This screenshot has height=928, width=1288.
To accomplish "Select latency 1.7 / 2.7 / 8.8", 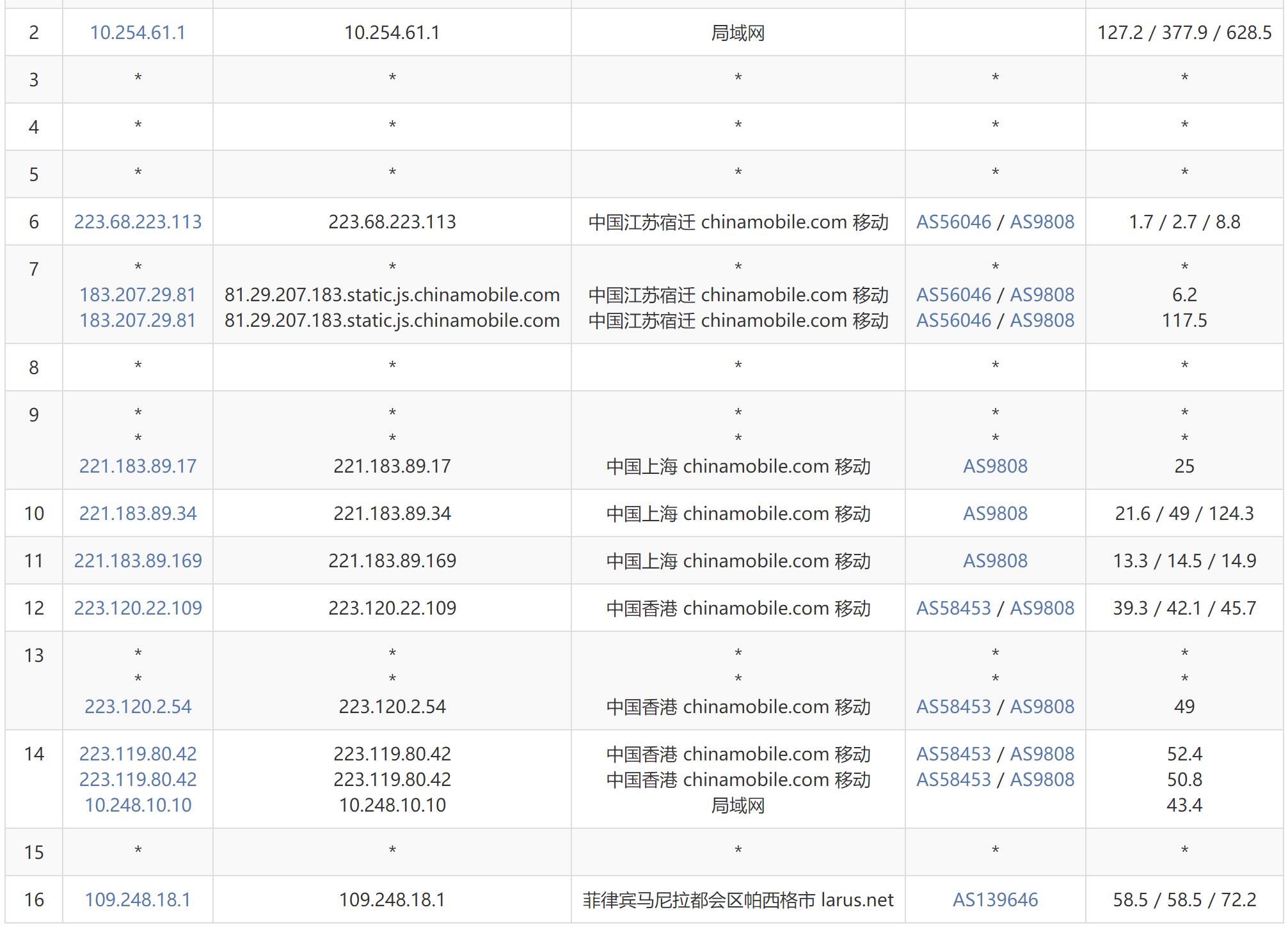I will coord(1184,222).
